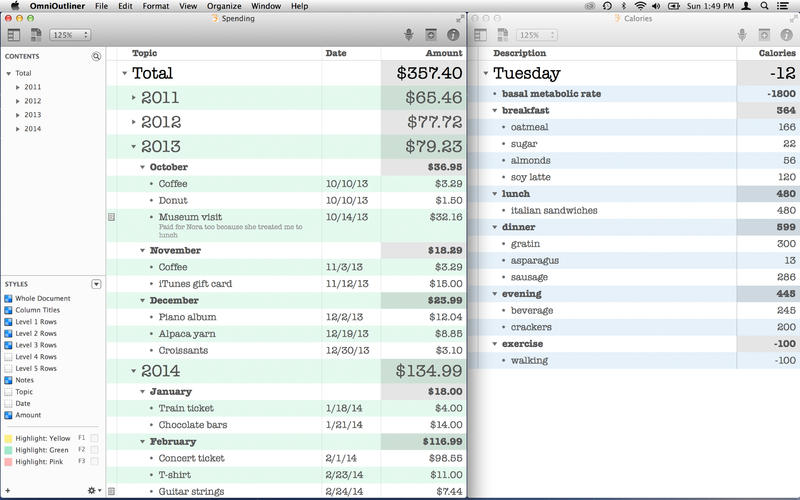Open the Inspector info icon in Spending toolbar
This screenshot has width=800, height=500.
click(453, 35)
